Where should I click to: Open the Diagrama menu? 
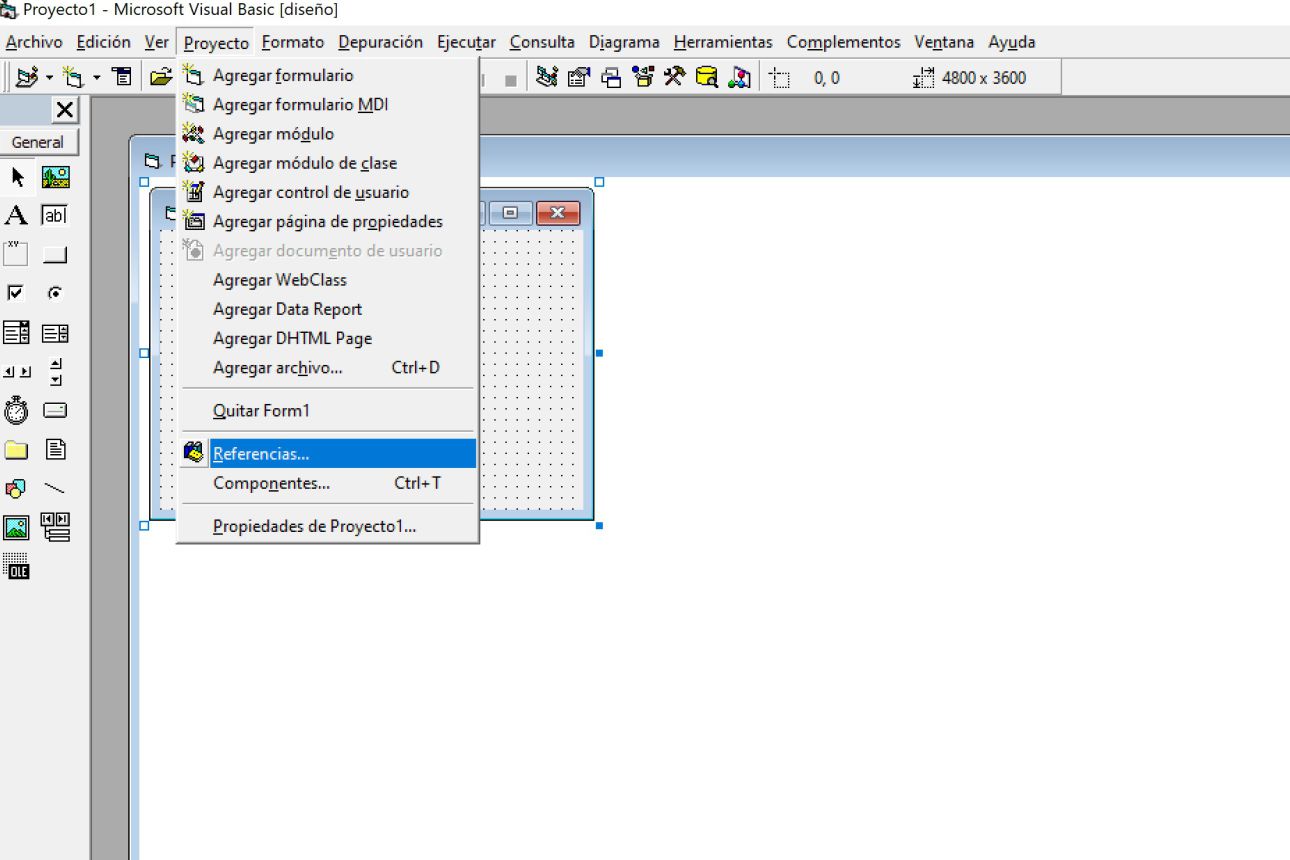pyautogui.click(x=624, y=42)
